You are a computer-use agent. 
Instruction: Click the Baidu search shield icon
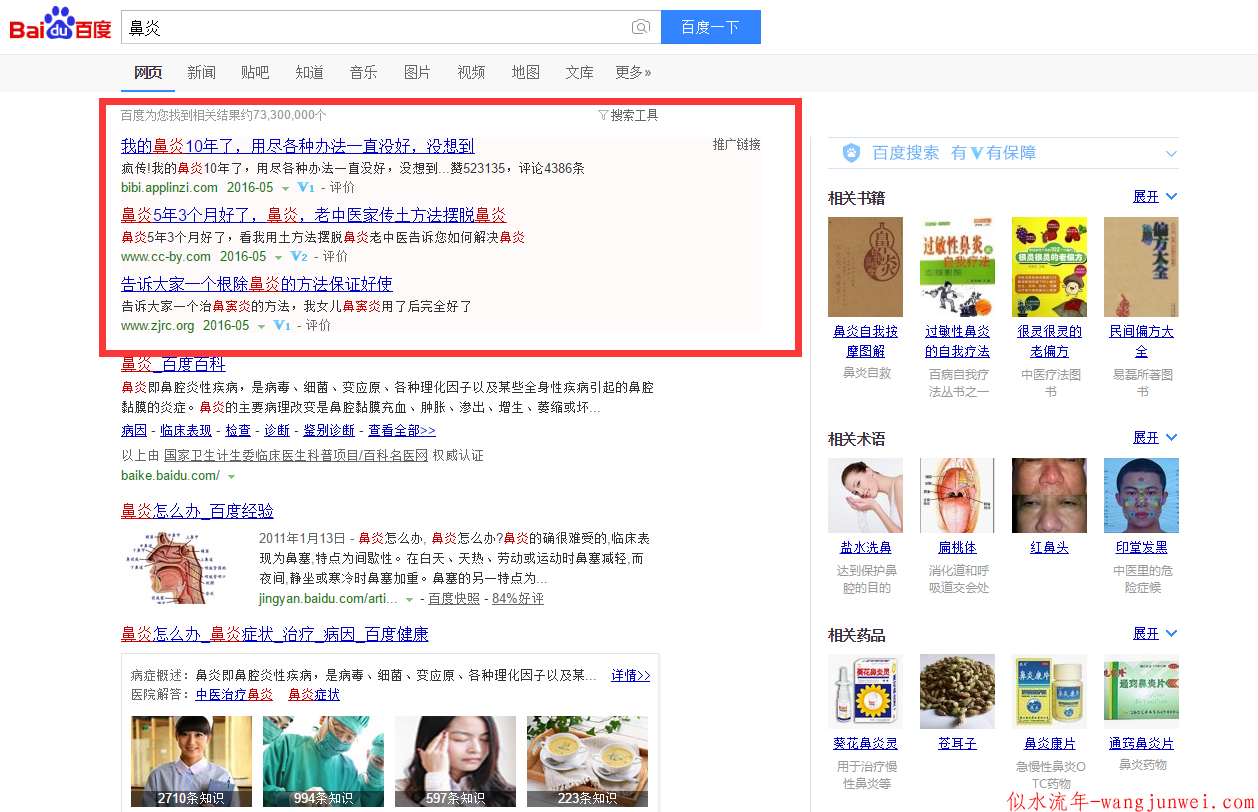[851, 153]
